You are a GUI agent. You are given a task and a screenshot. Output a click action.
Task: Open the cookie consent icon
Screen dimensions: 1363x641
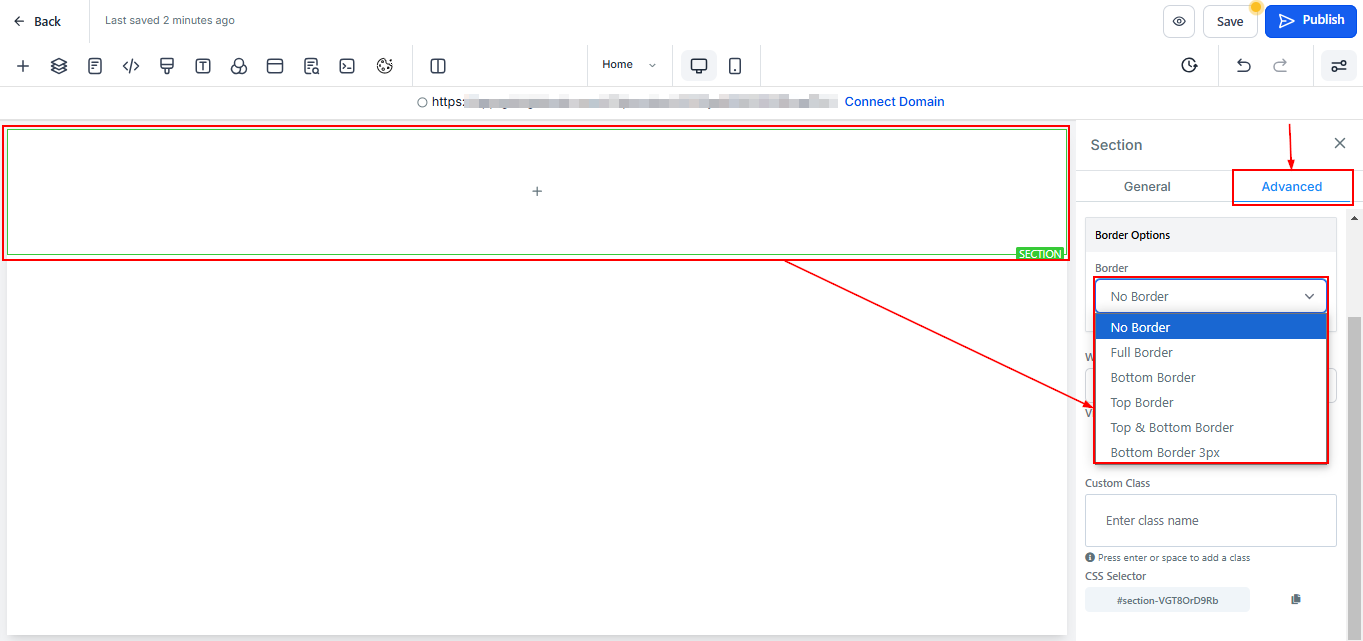[385, 66]
